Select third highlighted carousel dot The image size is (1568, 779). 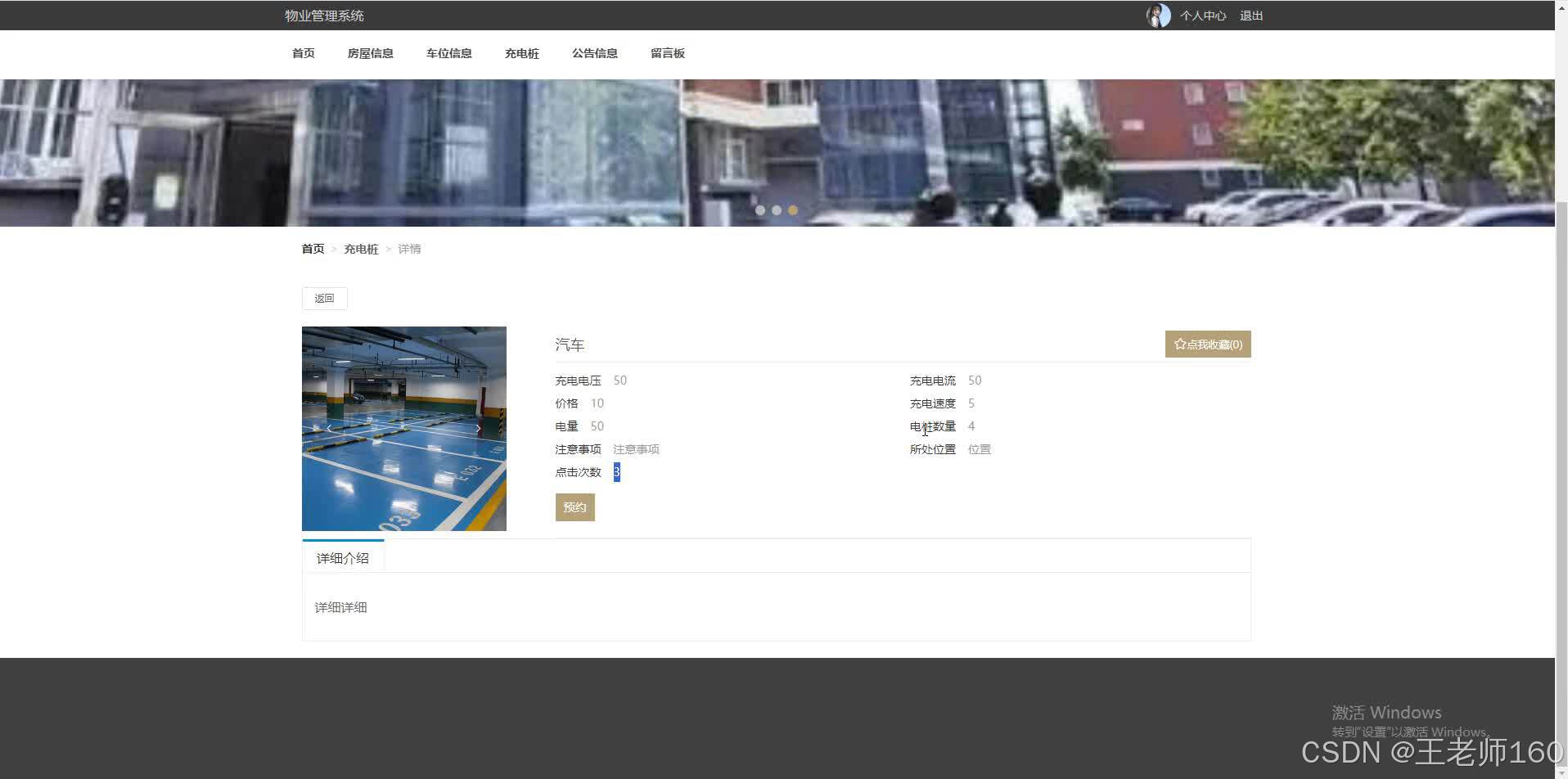[793, 210]
